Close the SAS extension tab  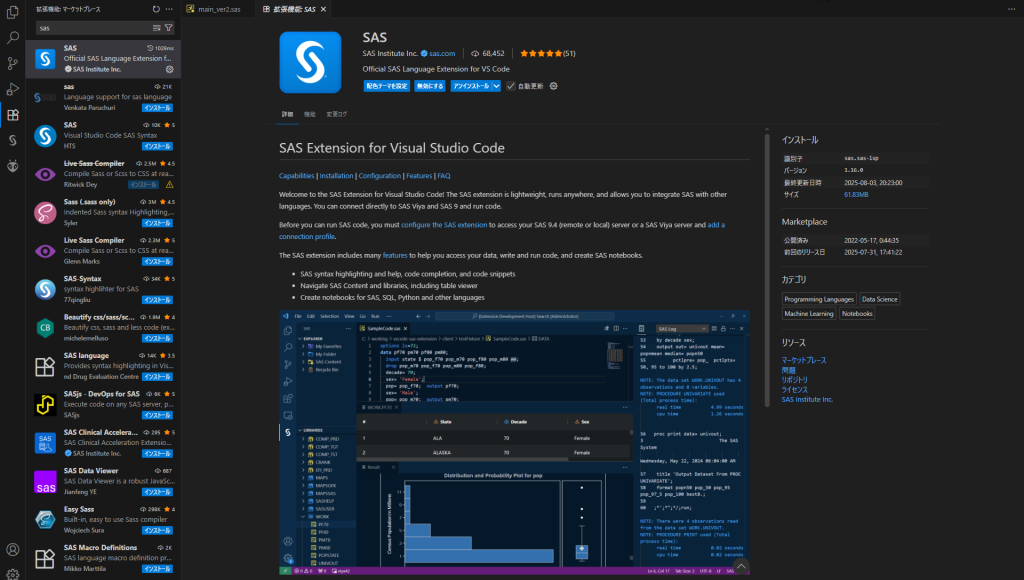click(x=323, y=9)
